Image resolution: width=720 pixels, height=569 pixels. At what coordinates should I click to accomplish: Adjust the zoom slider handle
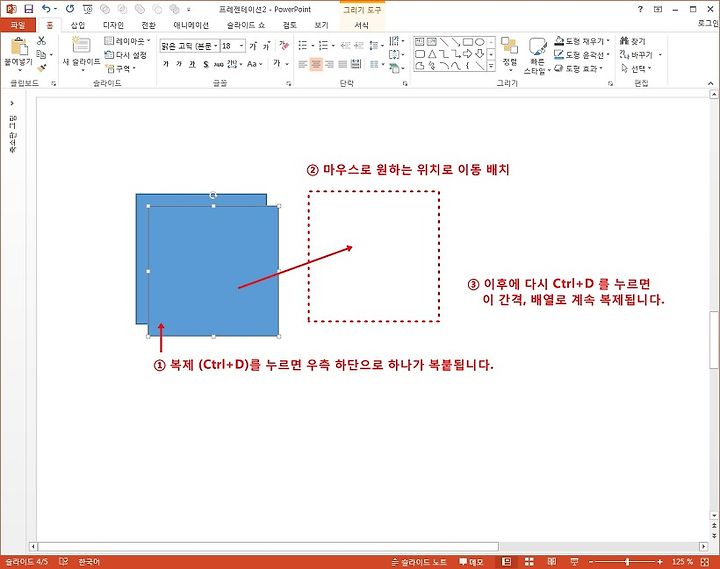(627, 561)
